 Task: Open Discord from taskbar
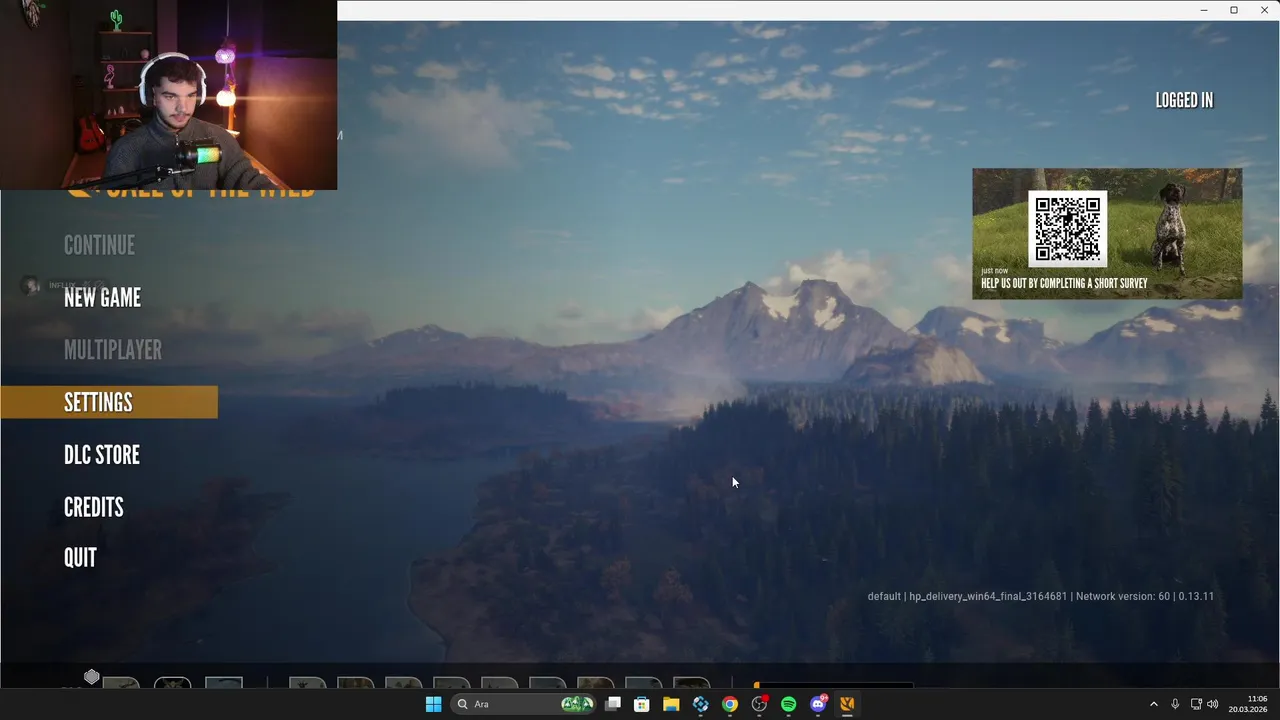pos(818,704)
